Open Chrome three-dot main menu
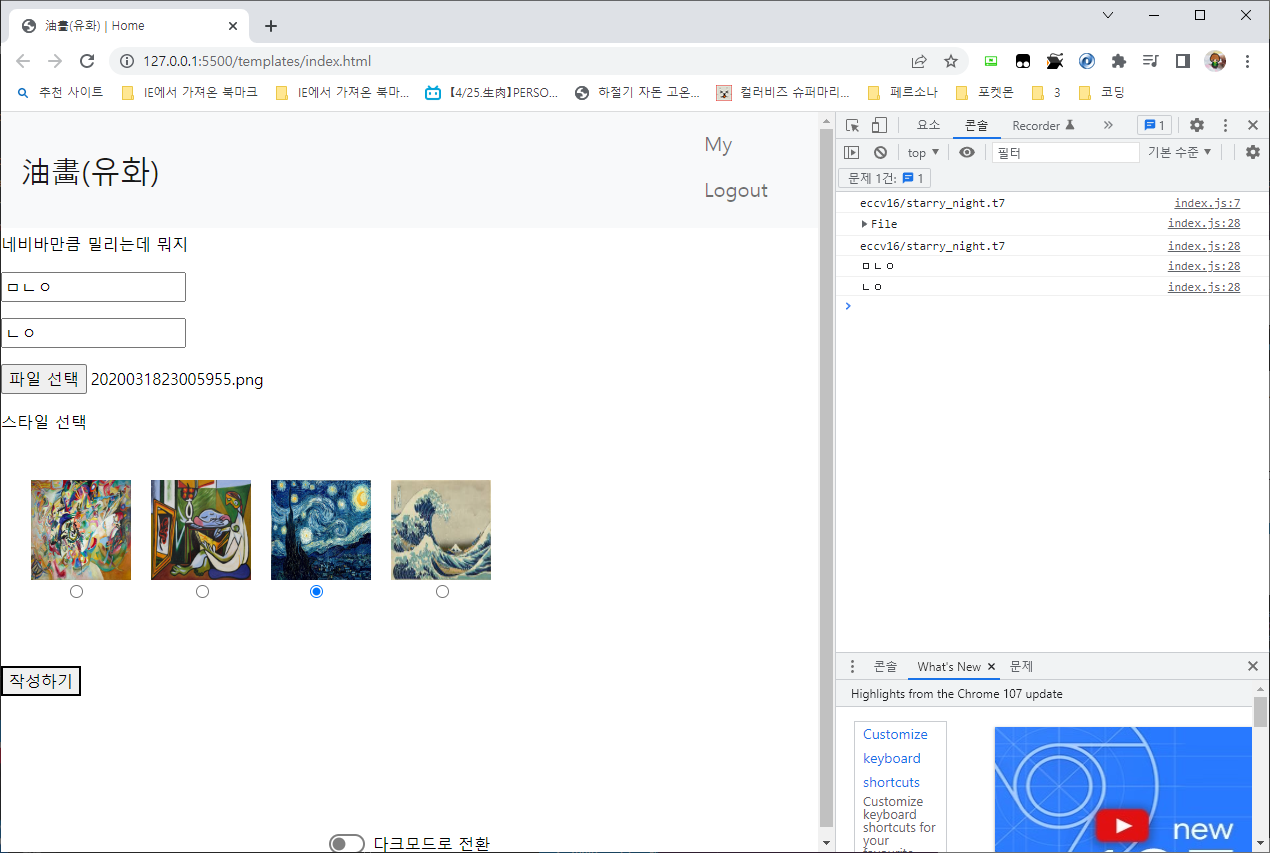Viewport: 1270px width, 853px height. coord(1247,61)
